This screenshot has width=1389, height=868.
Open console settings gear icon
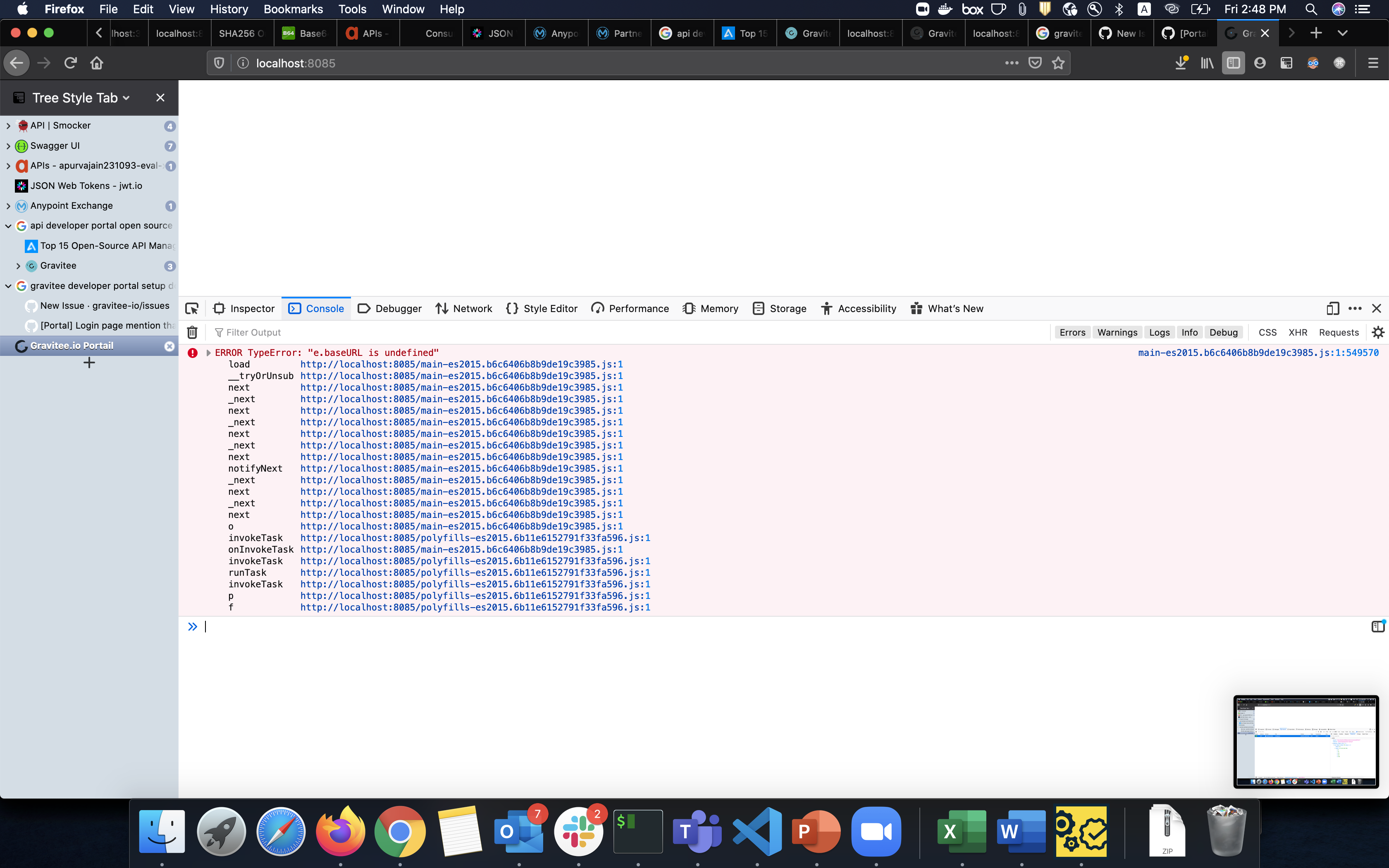click(x=1378, y=332)
